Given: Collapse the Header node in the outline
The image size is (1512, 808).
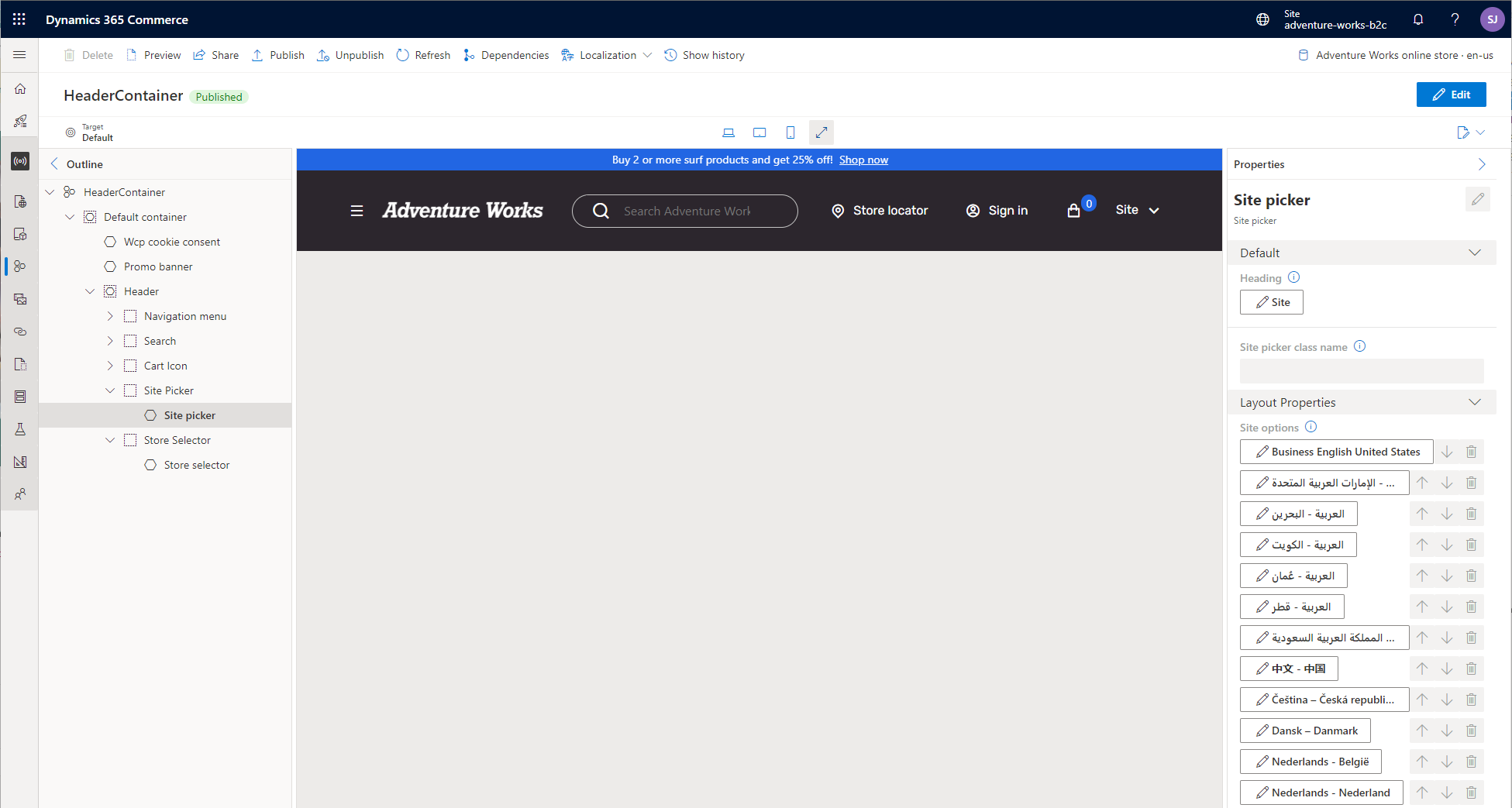Looking at the screenshot, I should [x=90, y=291].
